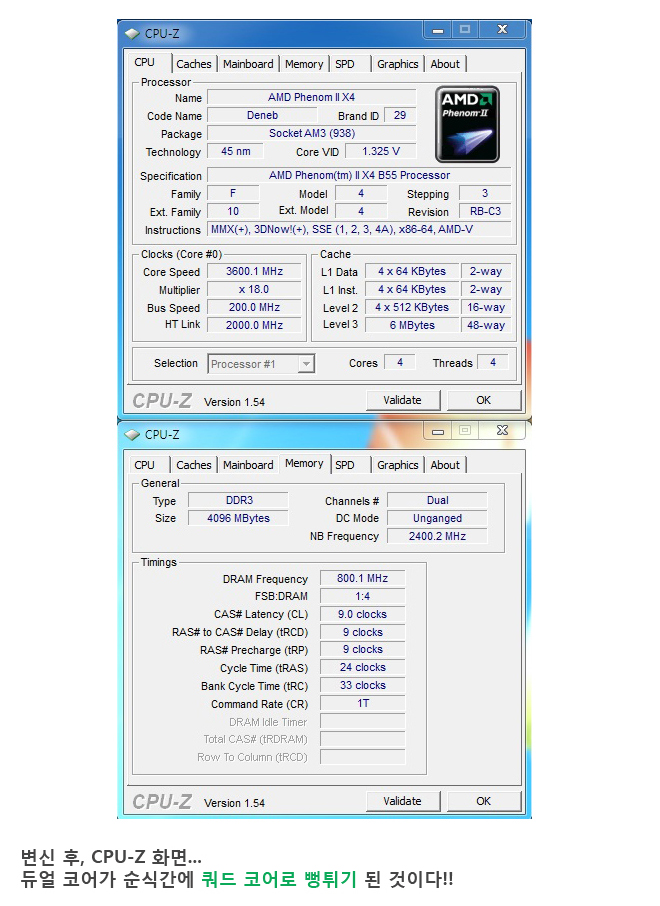Click the Specification field with B55 Processor
This screenshot has width=660, height=906.
[359, 175]
